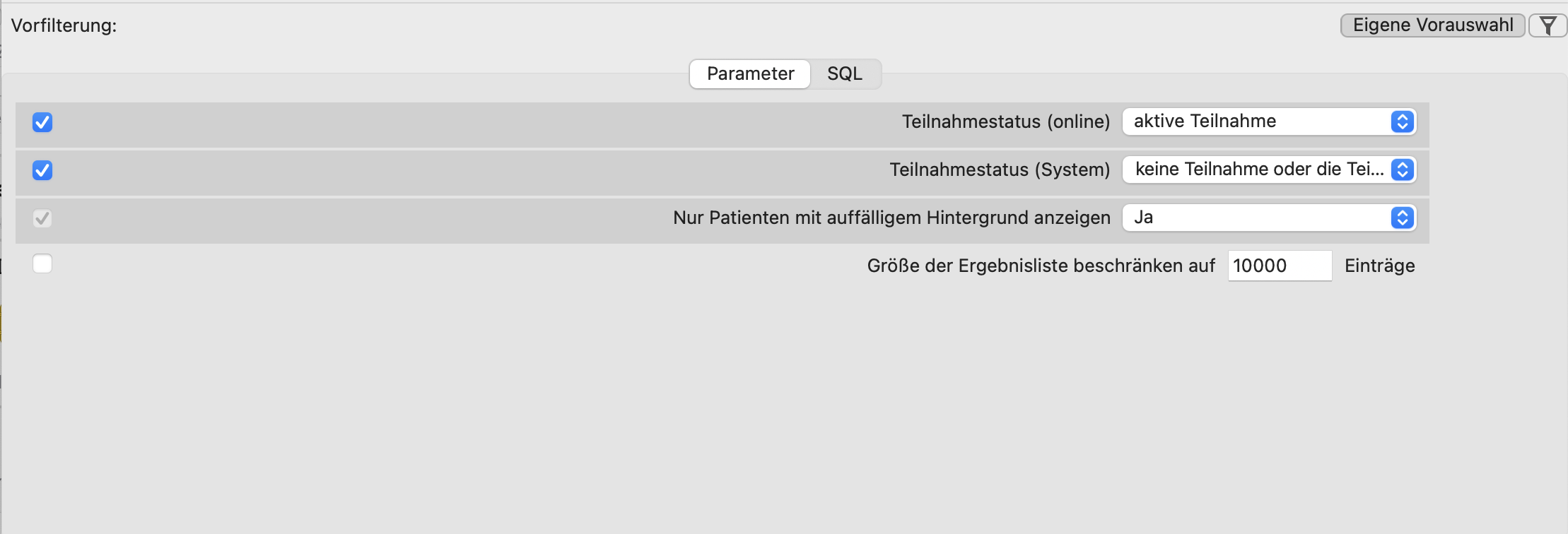Click Größe der Ergebnisliste beschränken auf label
Image resolution: width=1568 pixels, height=534 pixels.
pyautogui.click(x=1041, y=266)
